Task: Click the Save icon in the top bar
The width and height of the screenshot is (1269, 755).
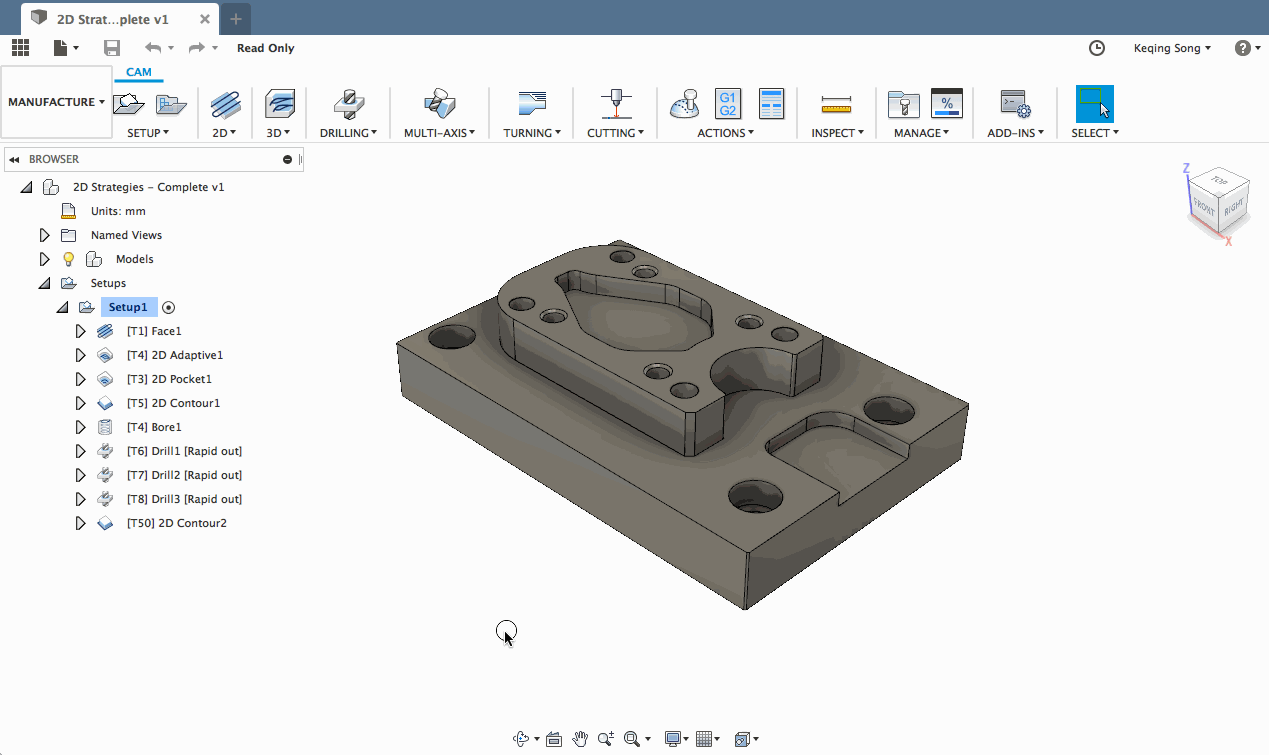Action: pos(112,48)
